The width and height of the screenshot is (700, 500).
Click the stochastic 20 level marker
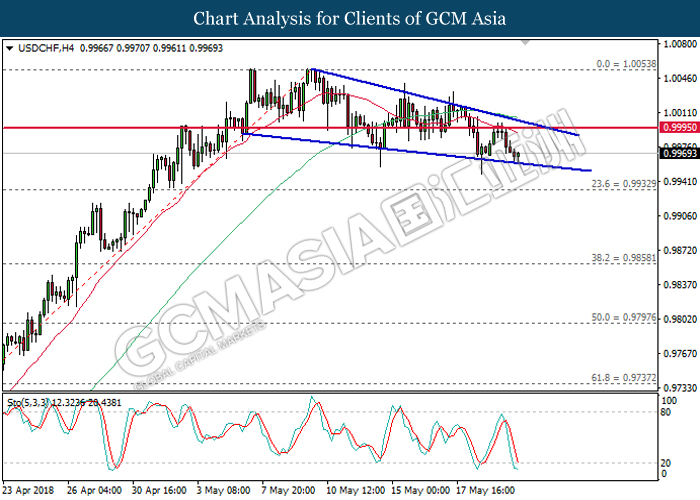click(666, 463)
